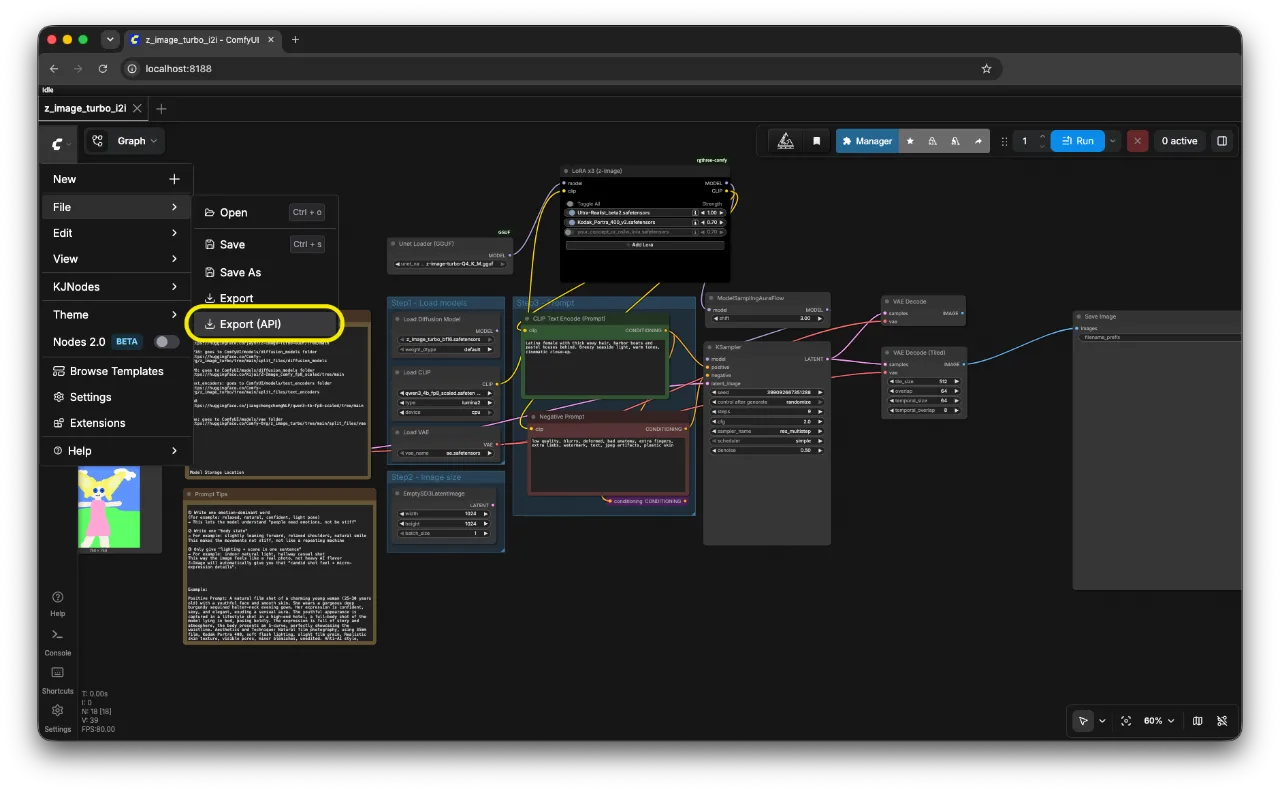Viewport: 1280px width, 791px height.
Task: Toggle the minimap icon
Action: click(x=1198, y=721)
